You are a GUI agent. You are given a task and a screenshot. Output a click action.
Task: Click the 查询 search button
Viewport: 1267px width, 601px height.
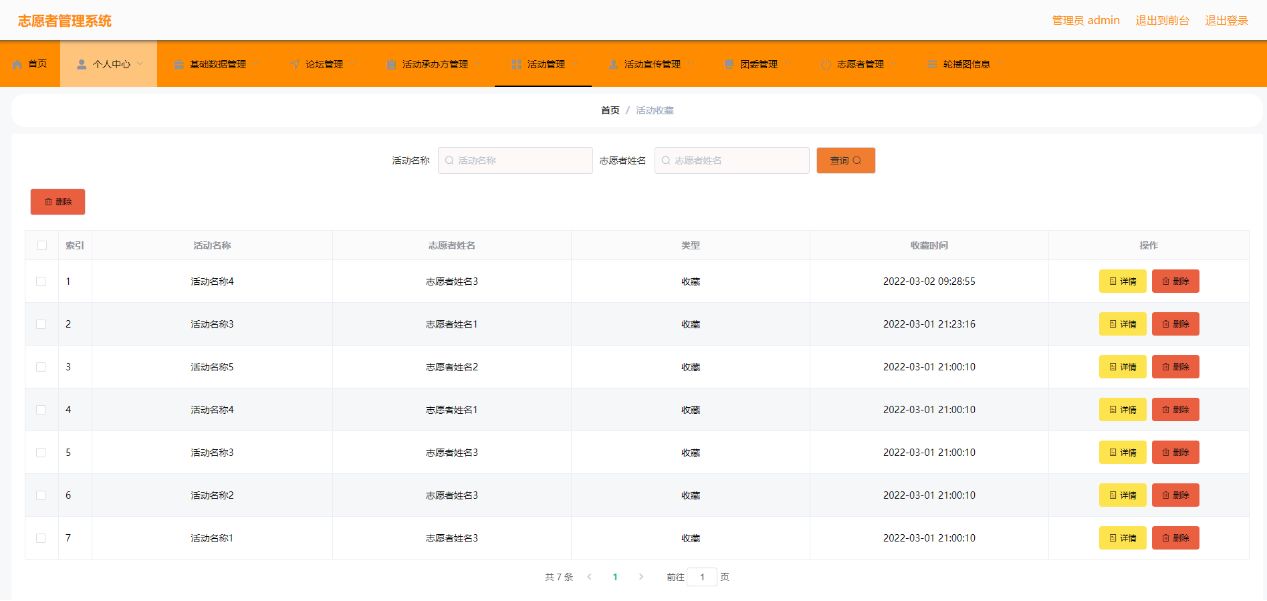(846, 160)
